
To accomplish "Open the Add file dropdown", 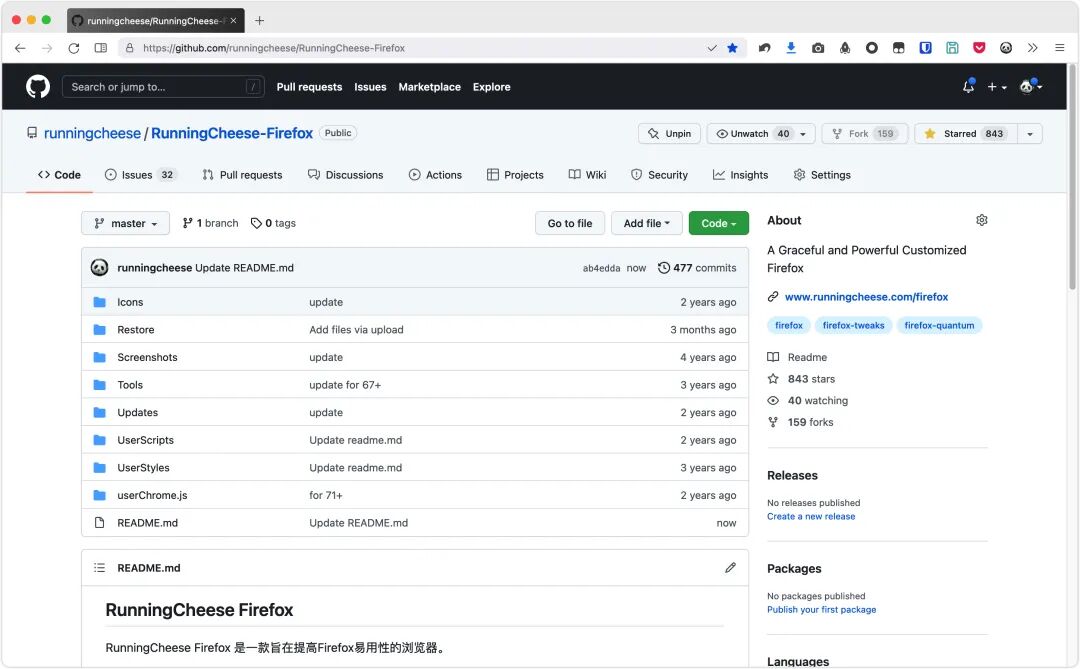I will 646,223.
